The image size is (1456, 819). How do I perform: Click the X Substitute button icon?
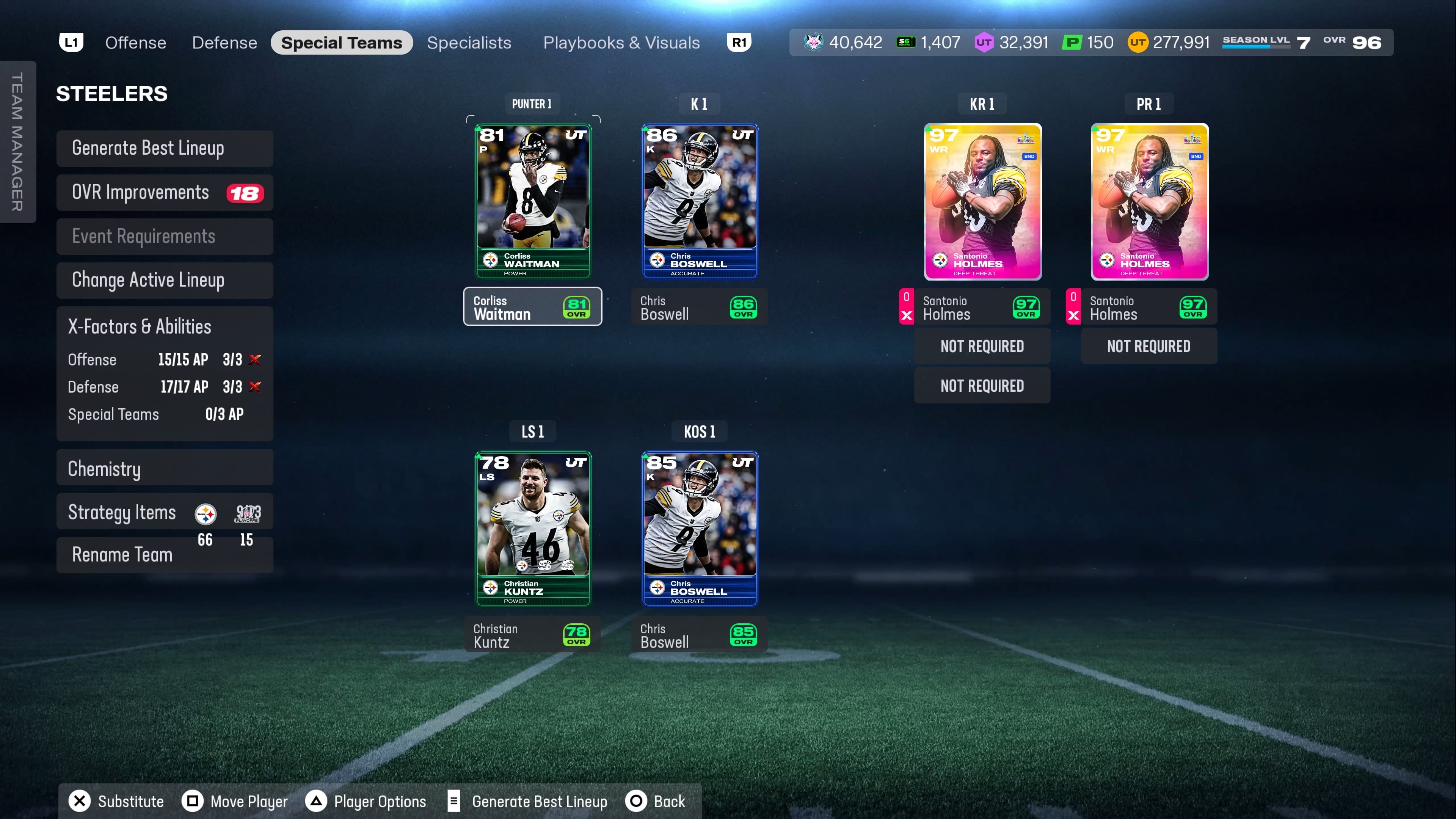[80, 801]
